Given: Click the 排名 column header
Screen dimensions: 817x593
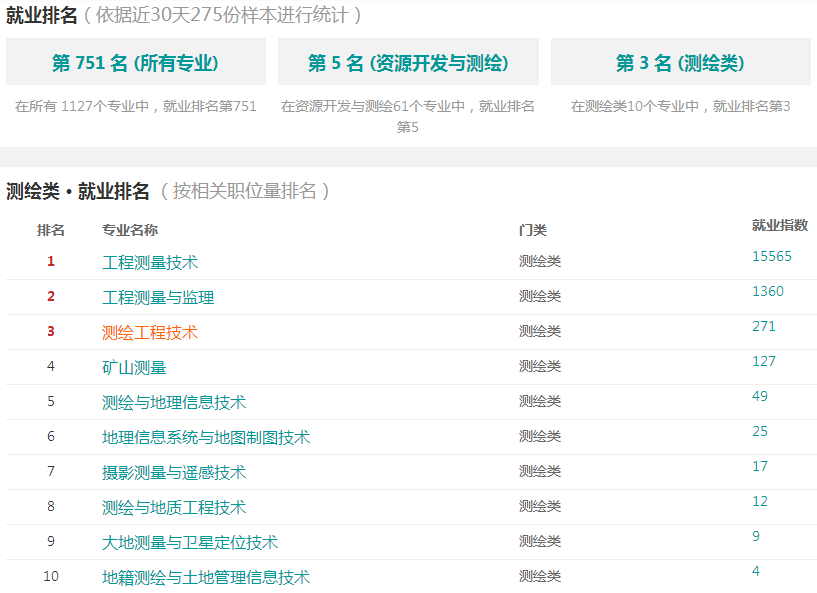Looking at the screenshot, I should (x=51, y=230).
